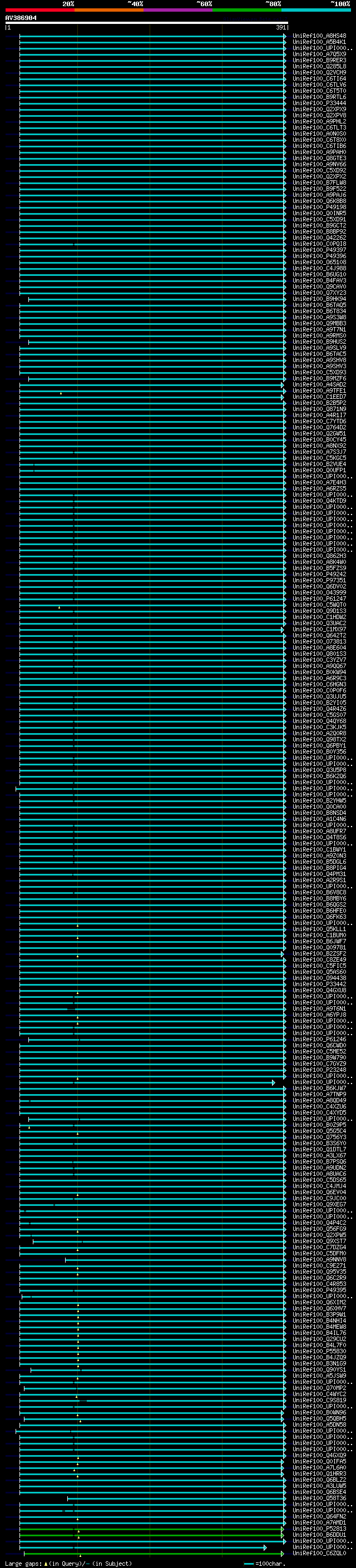Select the UniRef100_B7FLW8 label
This screenshot has width=356, height=1568.
[319, 182]
